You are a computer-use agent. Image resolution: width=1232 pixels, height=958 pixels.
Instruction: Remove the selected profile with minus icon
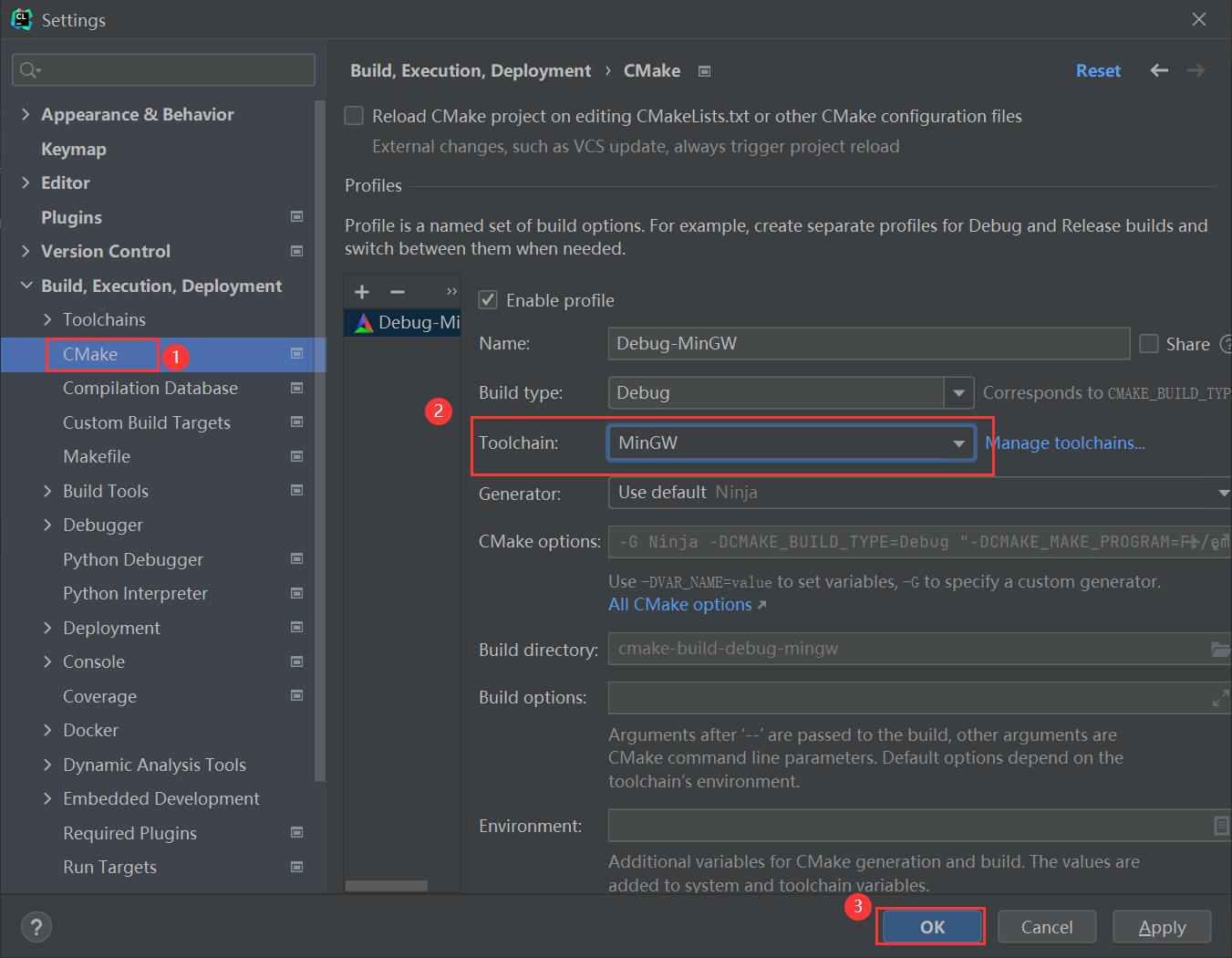(x=397, y=292)
